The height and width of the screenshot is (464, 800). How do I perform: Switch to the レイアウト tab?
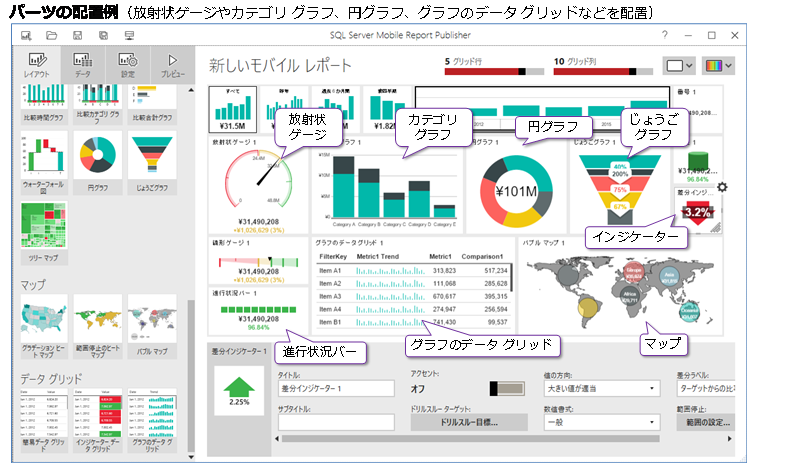pyautogui.click(x=37, y=65)
